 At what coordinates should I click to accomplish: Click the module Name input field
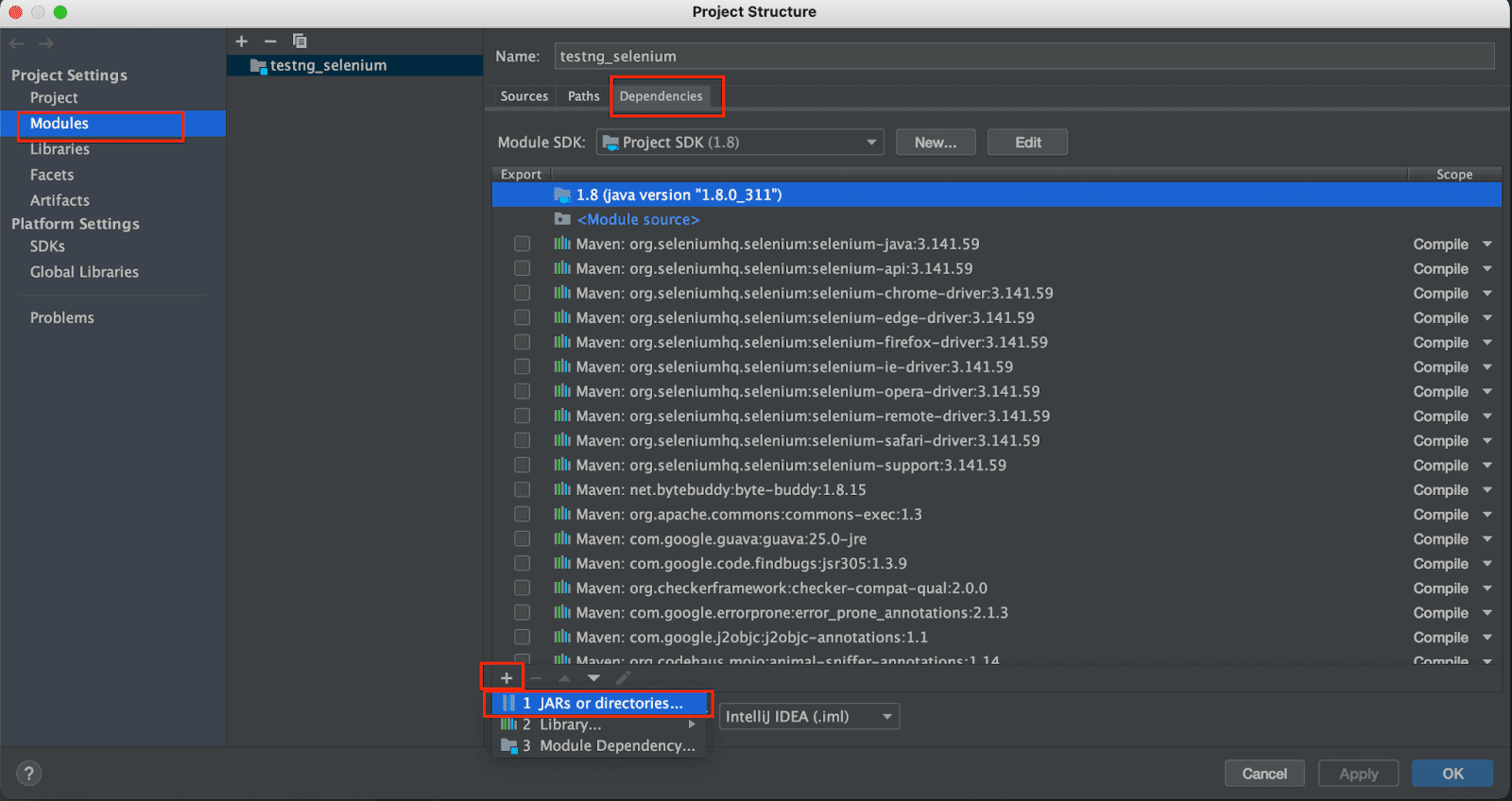tap(1024, 57)
